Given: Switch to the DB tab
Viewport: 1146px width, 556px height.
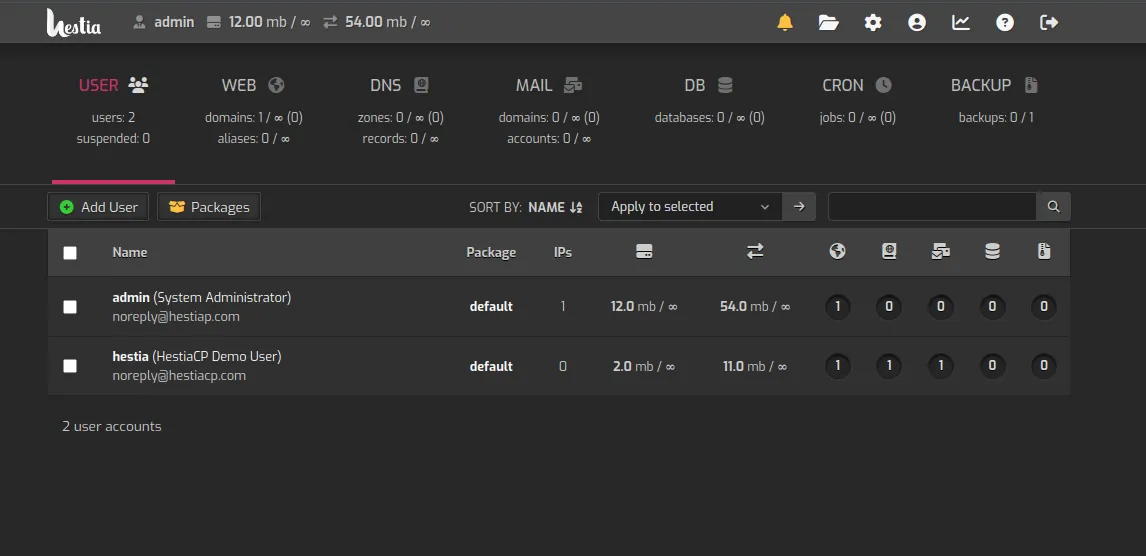Looking at the screenshot, I should point(709,85).
